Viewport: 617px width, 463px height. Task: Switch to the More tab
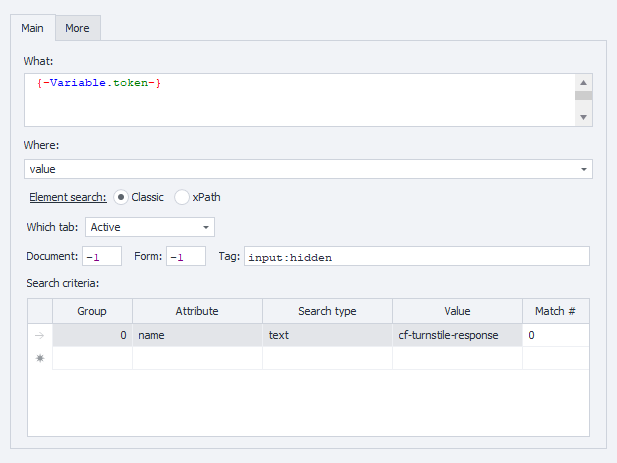[x=77, y=28]
